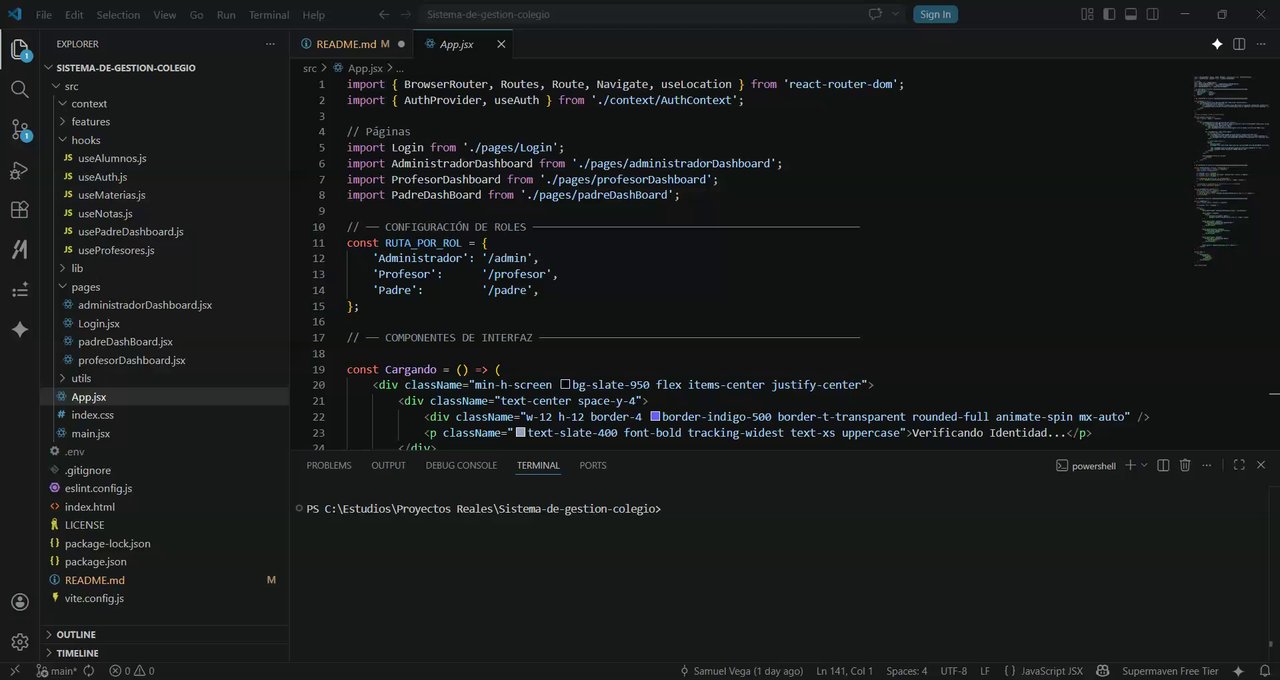Open Run and Debug view
Image resolution: width=1280 pixels, height=680 pixels.
pyautogui.click(x=20, y=170)
